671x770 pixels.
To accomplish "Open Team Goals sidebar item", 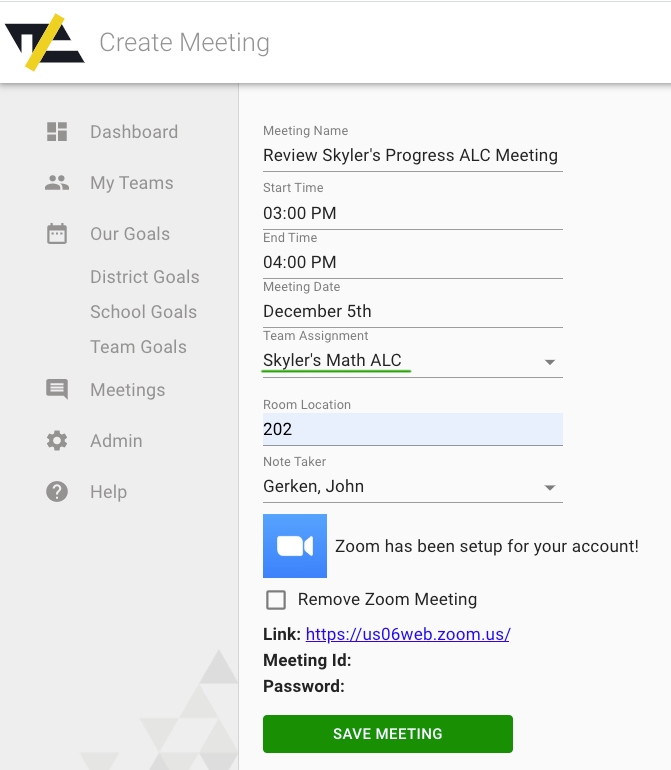I will (139, 347).
